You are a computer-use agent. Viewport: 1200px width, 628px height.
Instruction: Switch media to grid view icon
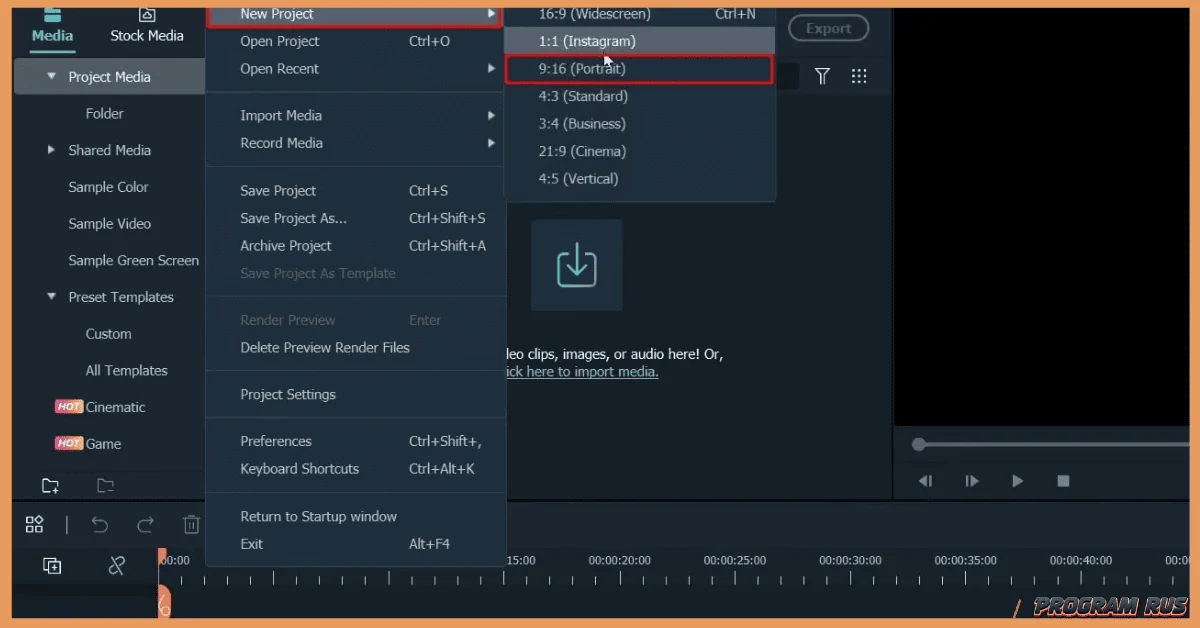coord(858,76)
